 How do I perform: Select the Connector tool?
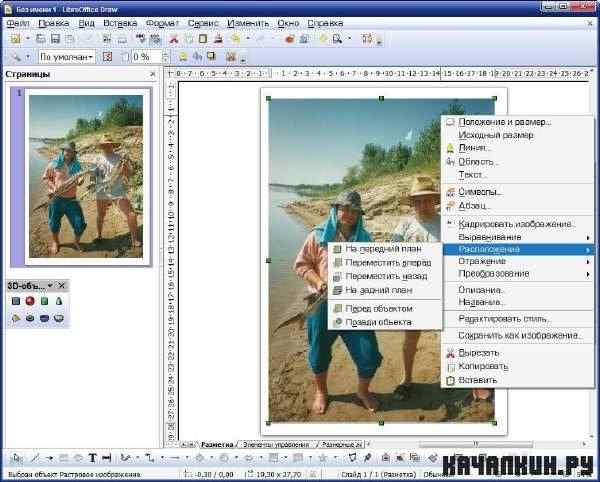(149, 458)
